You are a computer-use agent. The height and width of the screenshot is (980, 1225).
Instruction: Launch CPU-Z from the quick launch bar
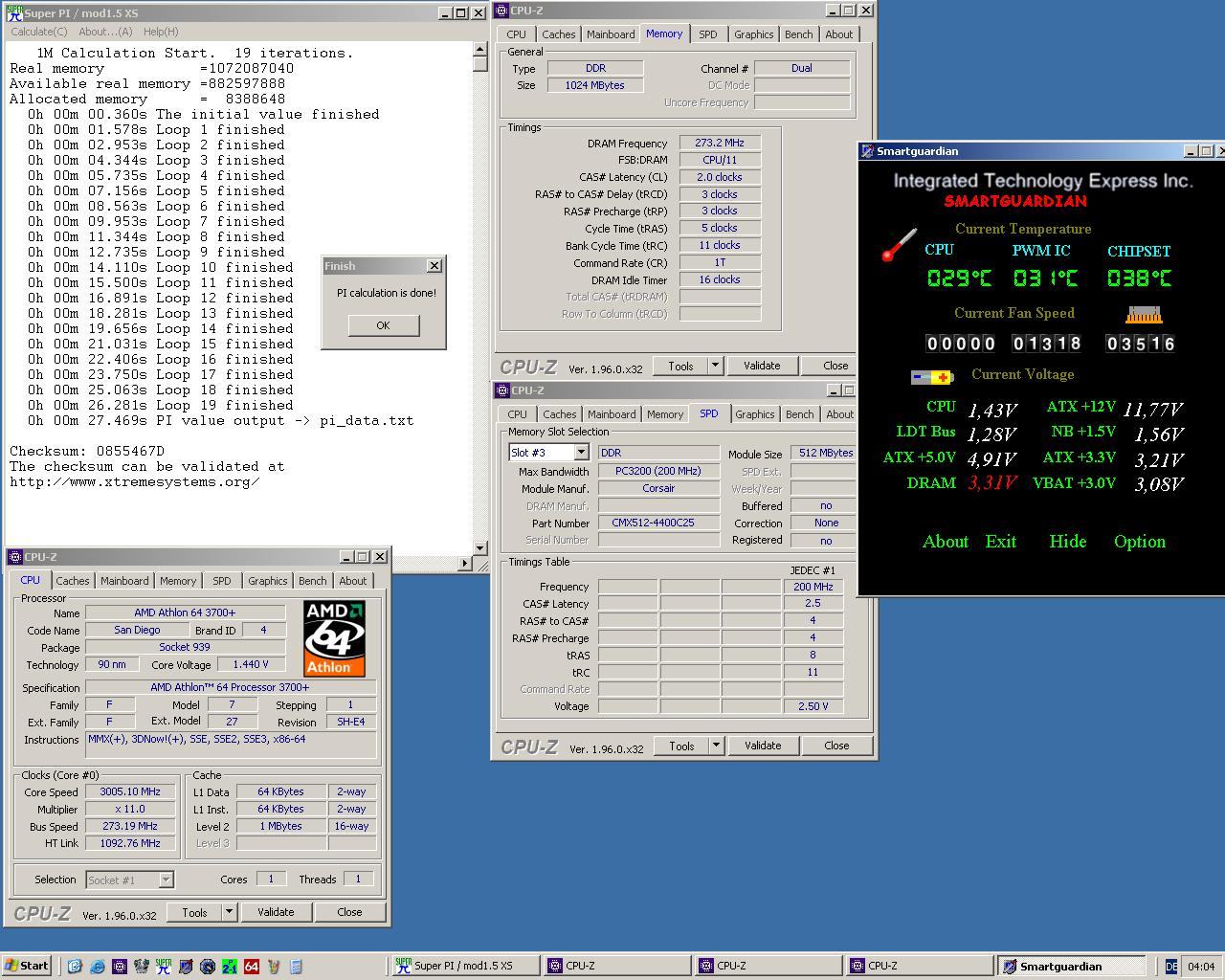(120, 967)
